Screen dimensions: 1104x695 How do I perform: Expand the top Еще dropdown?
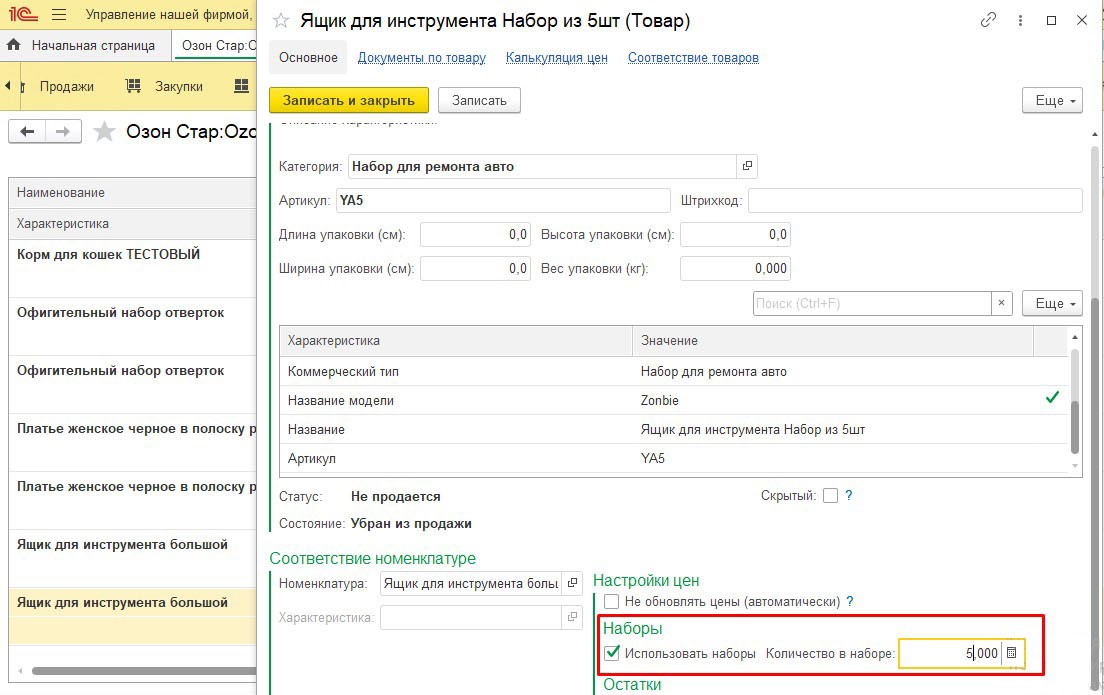1052,101
